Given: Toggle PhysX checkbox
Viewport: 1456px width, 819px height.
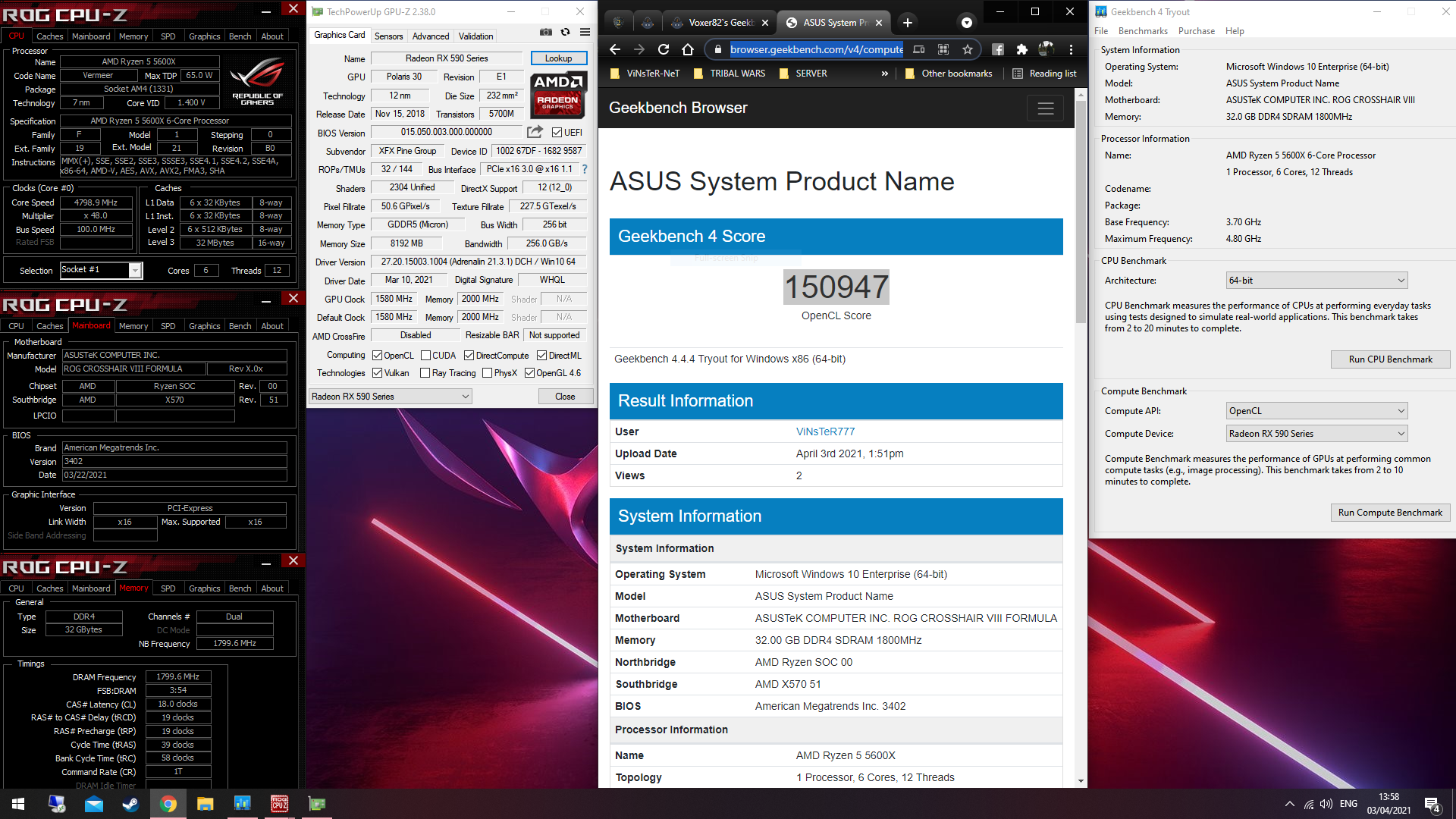Looking at the screenshot, I should pyautogui.click(x=487, y=373).
